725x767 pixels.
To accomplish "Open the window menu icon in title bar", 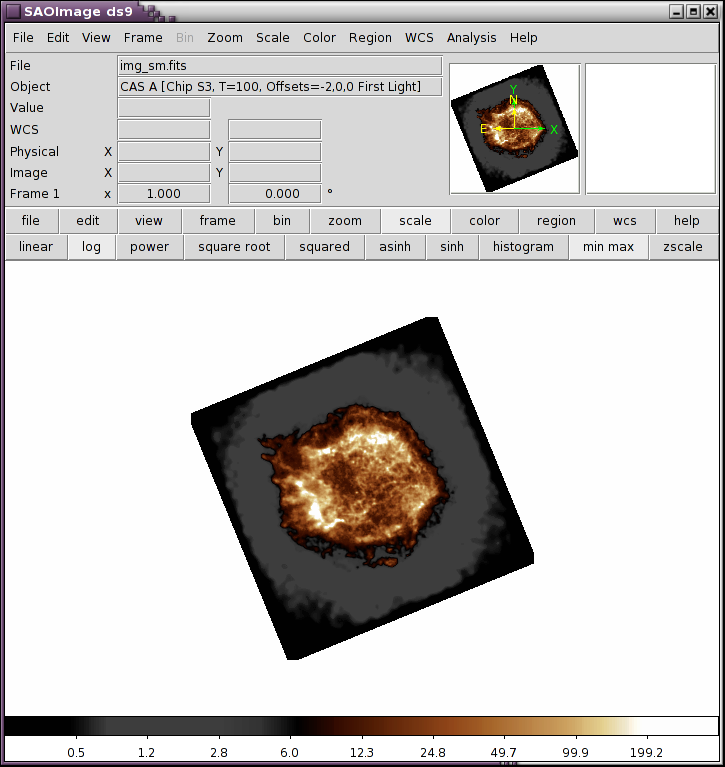I will click(12, 11).
